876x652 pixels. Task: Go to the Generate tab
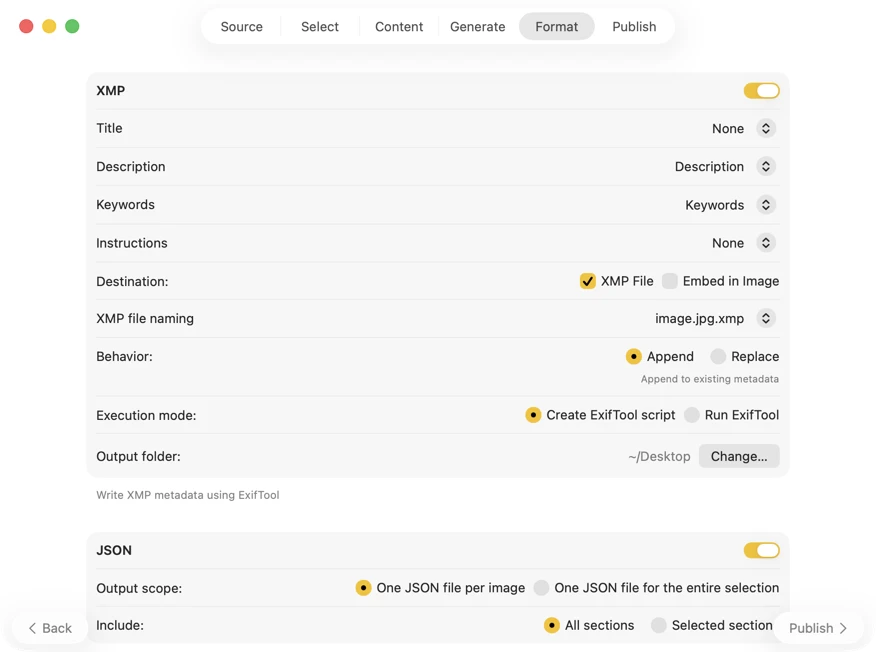pos(477,27)
